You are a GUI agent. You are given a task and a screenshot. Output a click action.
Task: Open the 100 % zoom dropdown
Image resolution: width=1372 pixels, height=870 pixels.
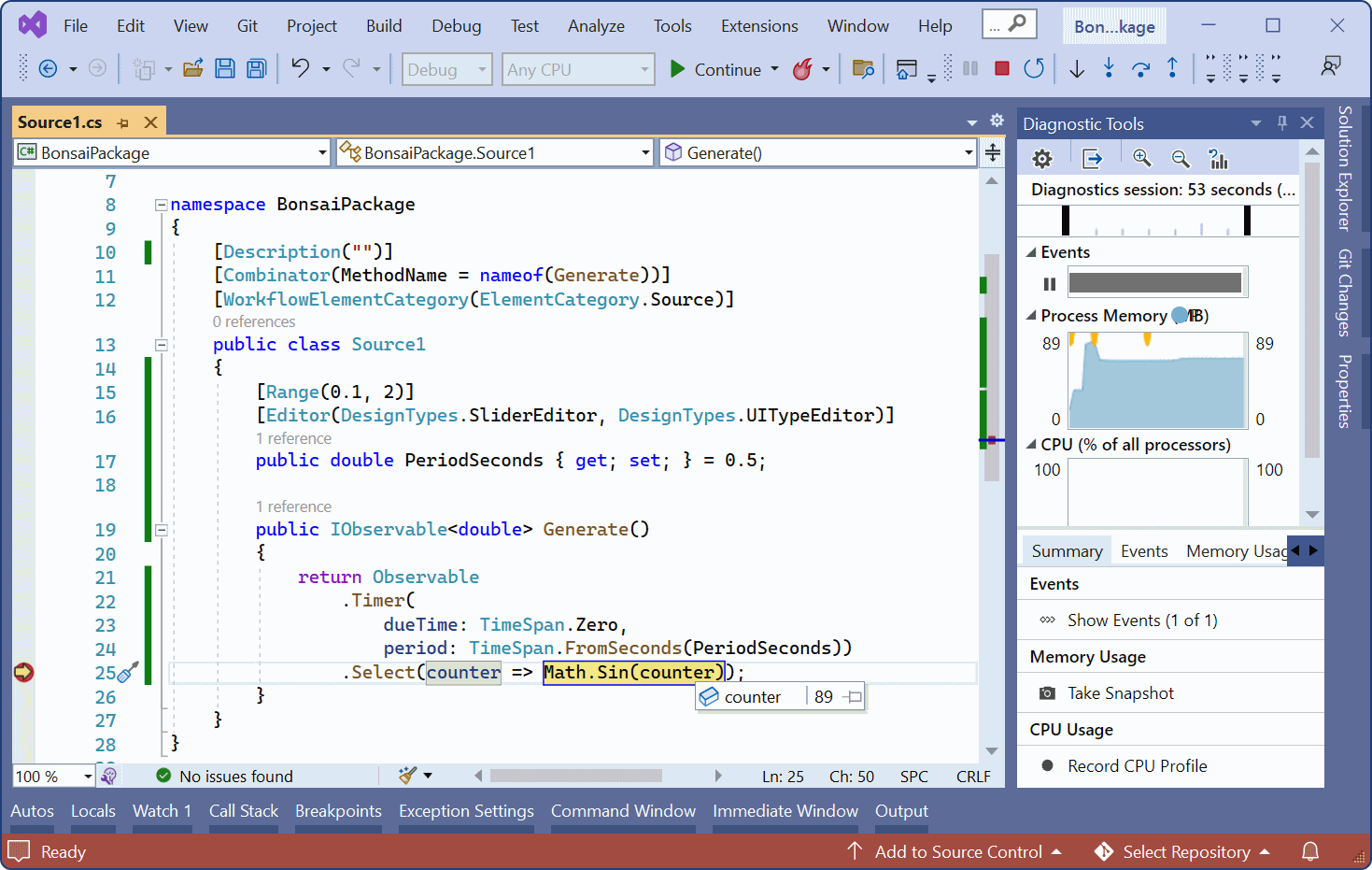[54, 776]
